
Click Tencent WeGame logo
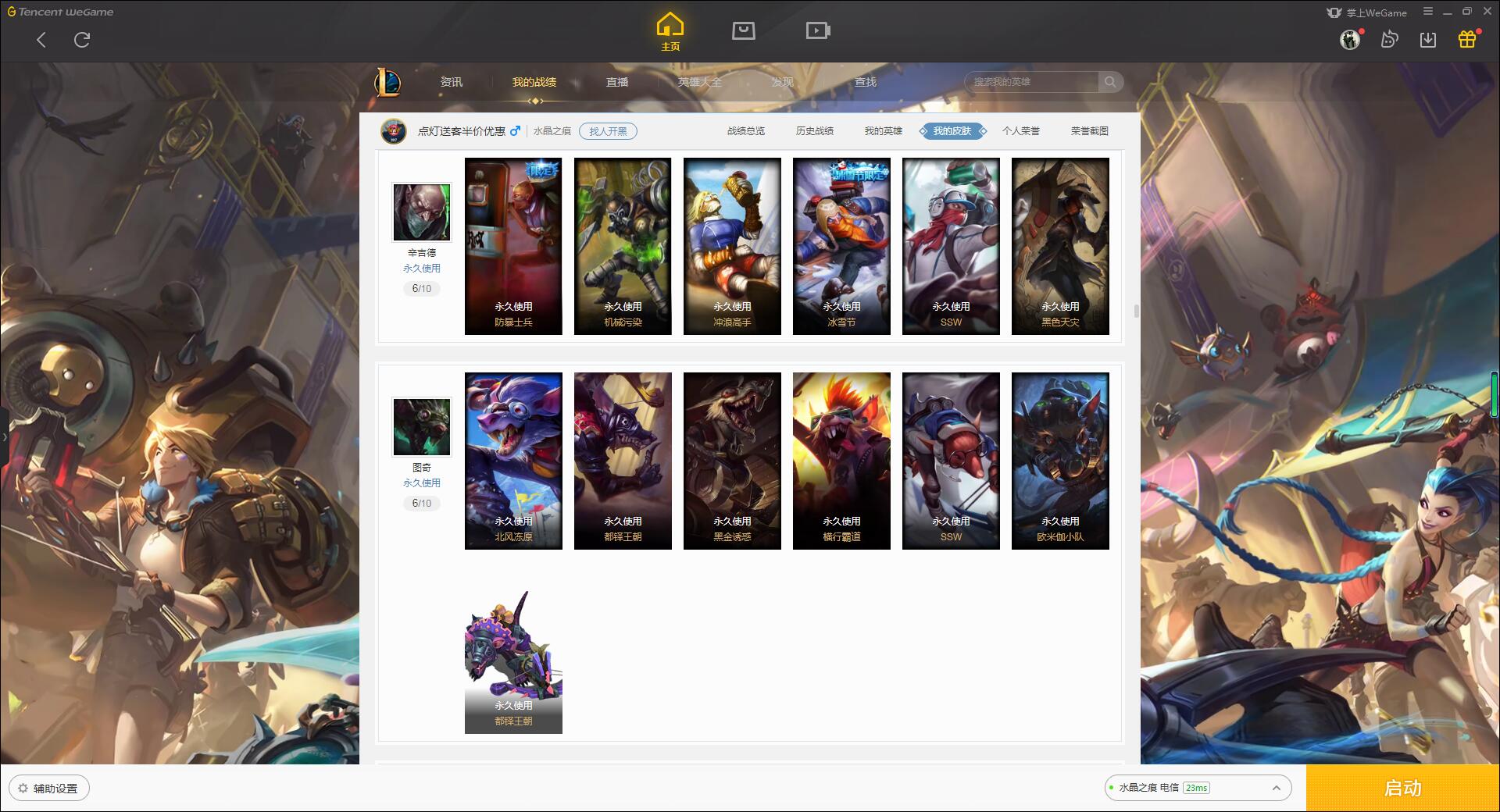click(x=60, y=12)
